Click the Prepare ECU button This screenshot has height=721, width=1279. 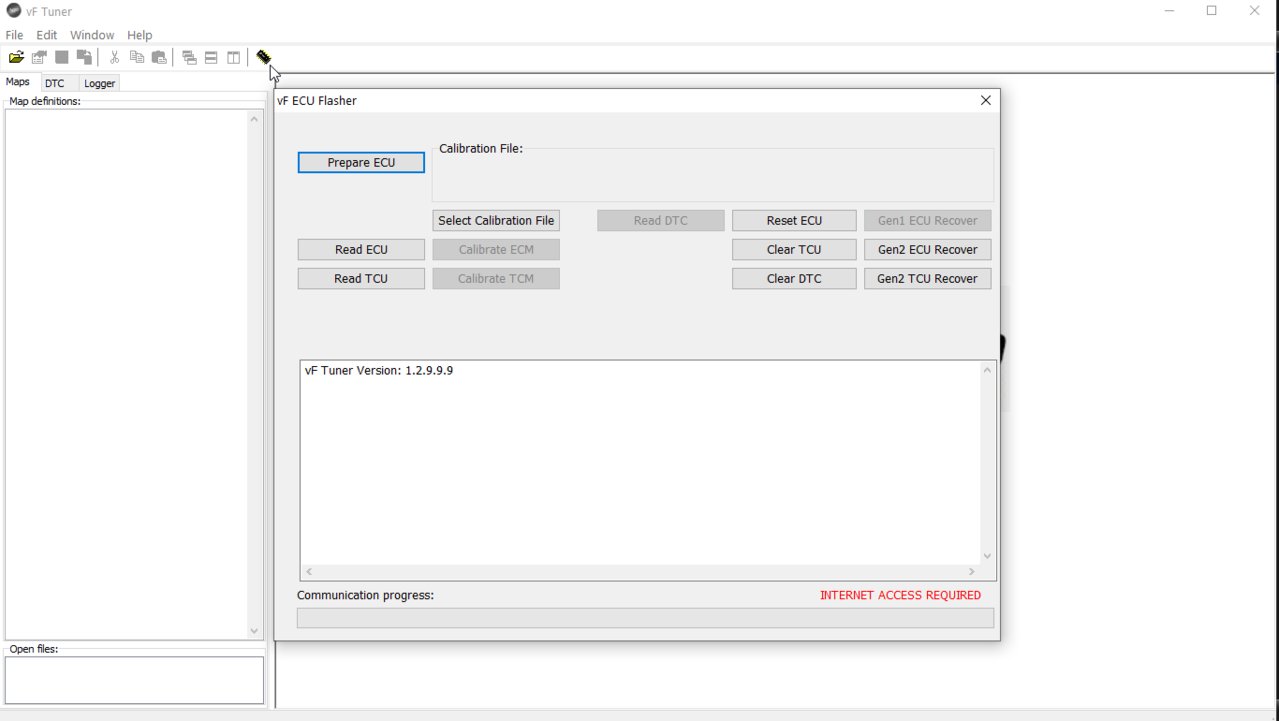[361, 162]
